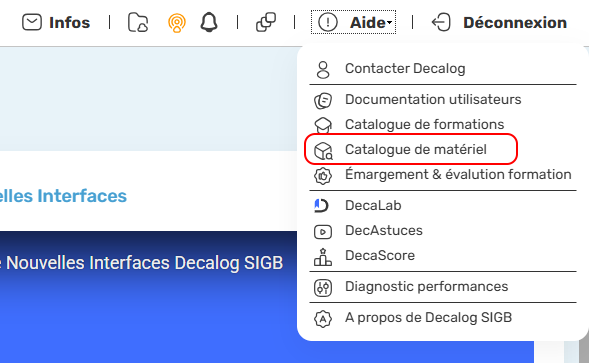The image size is (589, 363).
Task: Click the DecaLab logo icon
Action: tap(322, 206)
